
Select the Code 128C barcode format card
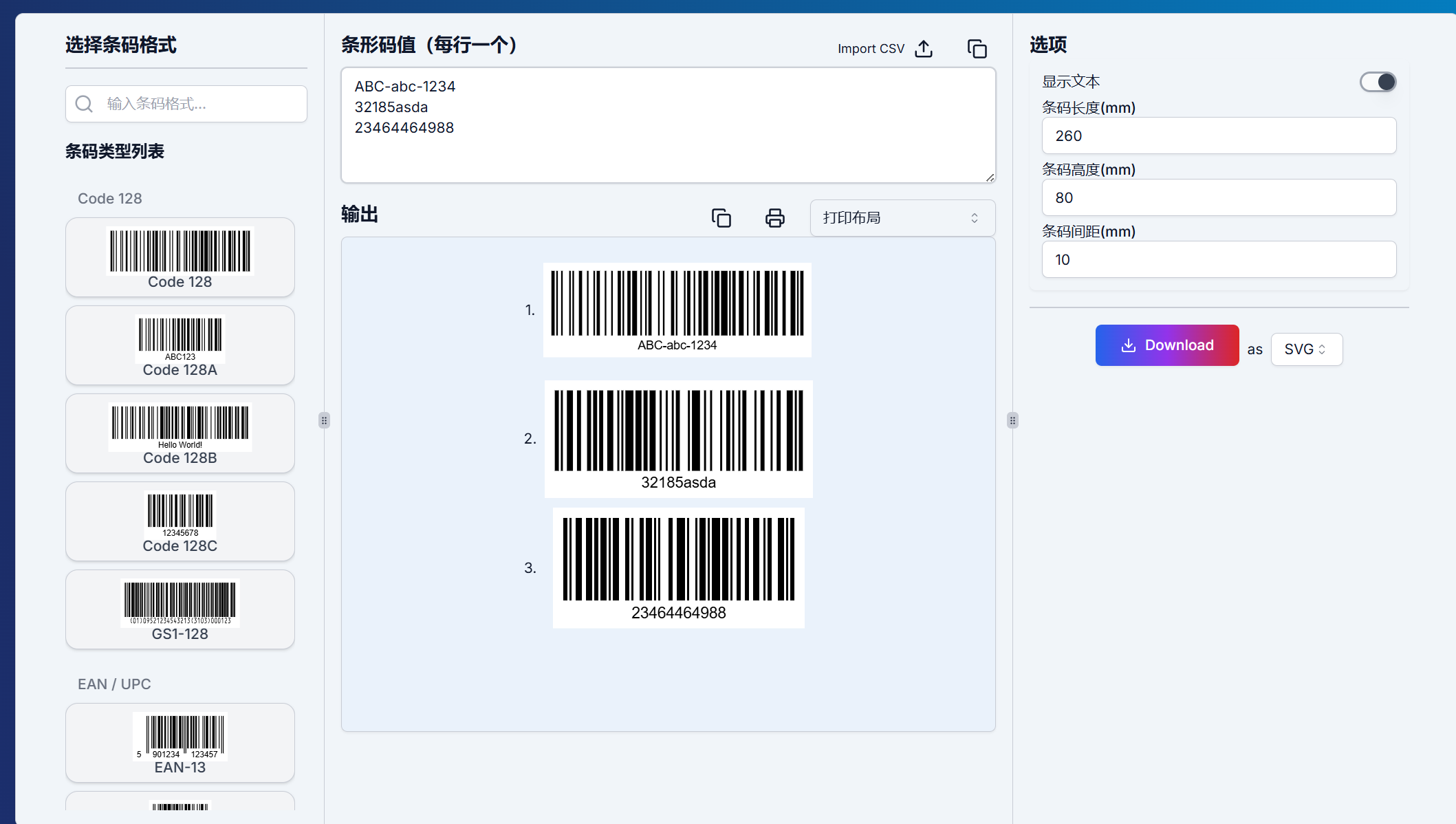click(x=180, y=521)
